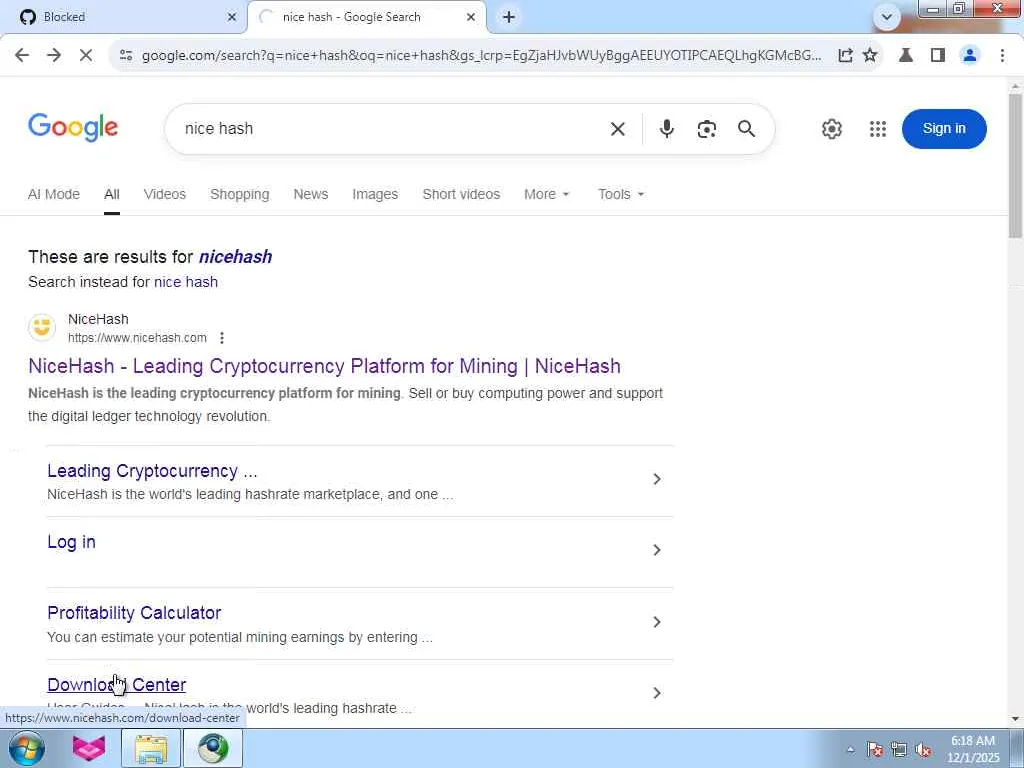
Task: Open the tab search dropdown arrow
Action: (887, 17)
